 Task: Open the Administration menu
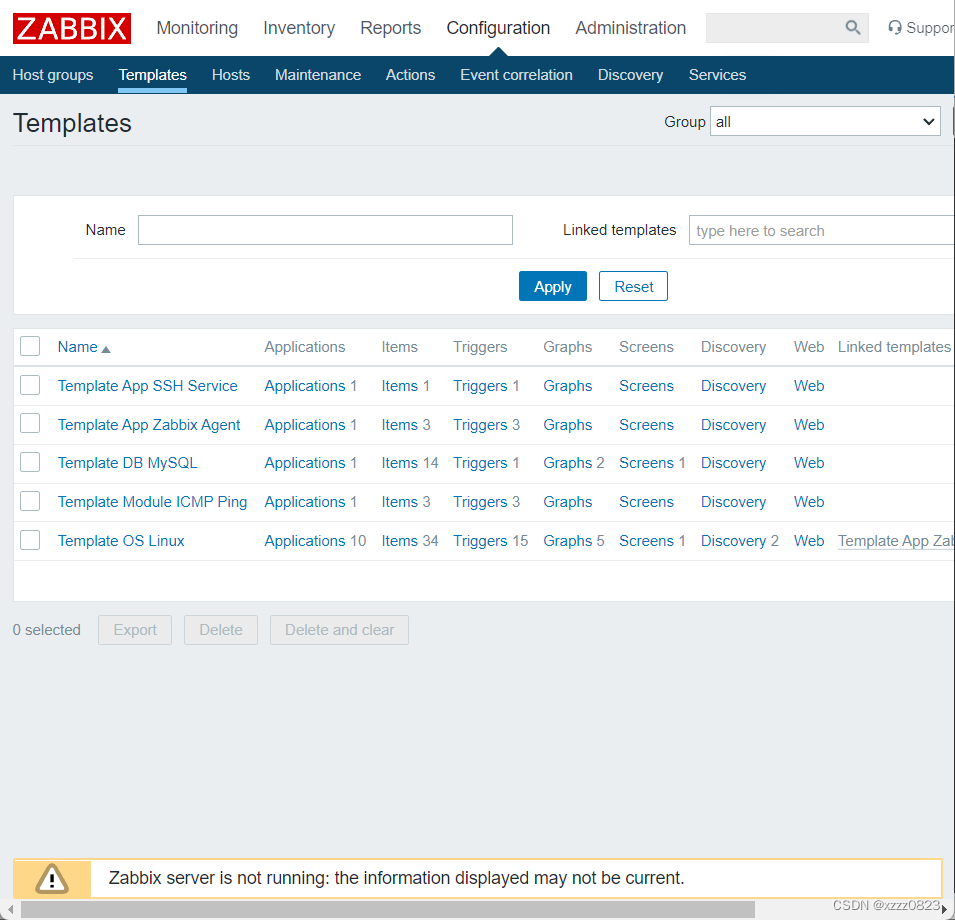click(x=630, y=28)
